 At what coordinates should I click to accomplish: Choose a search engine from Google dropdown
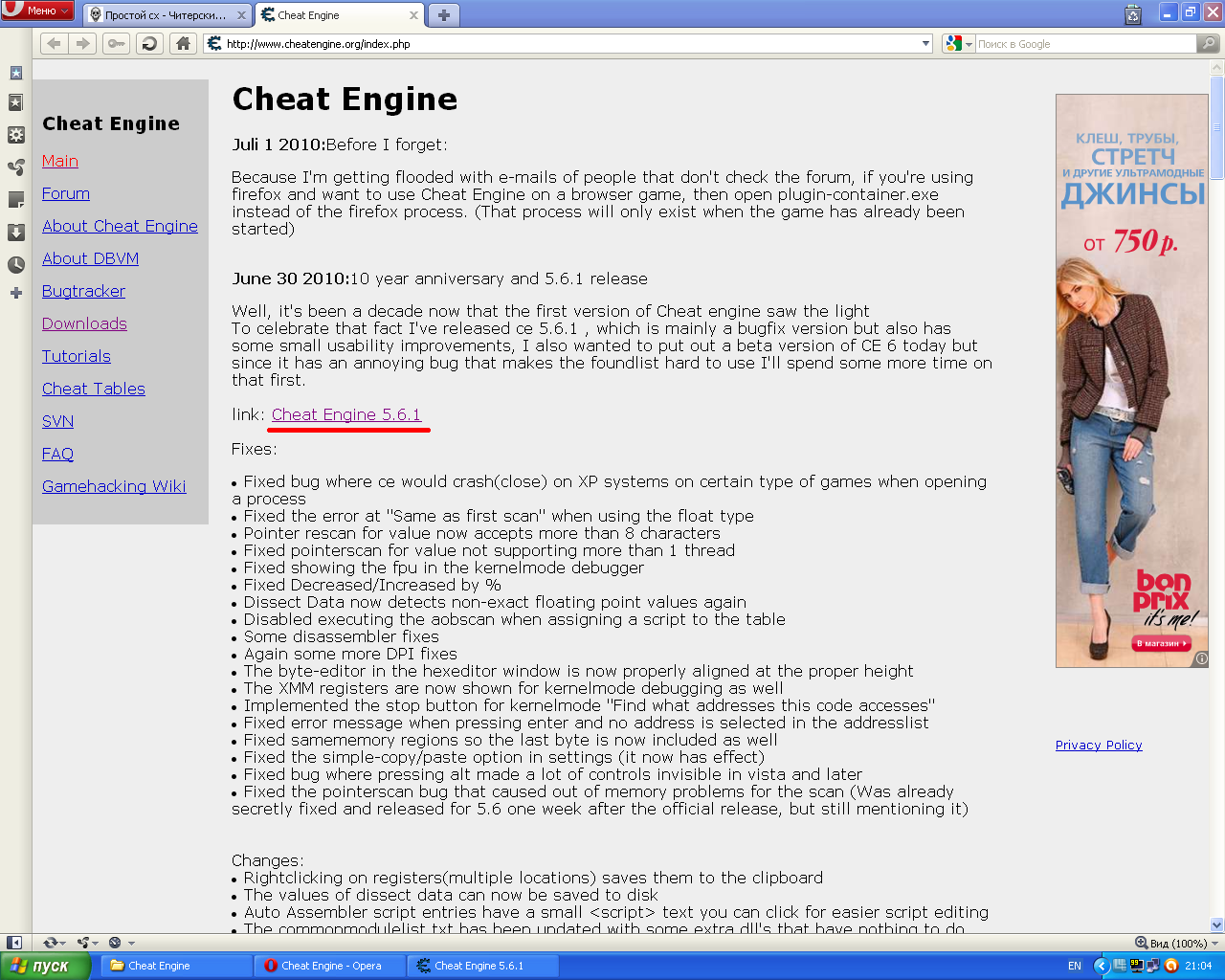click(958, 43)
